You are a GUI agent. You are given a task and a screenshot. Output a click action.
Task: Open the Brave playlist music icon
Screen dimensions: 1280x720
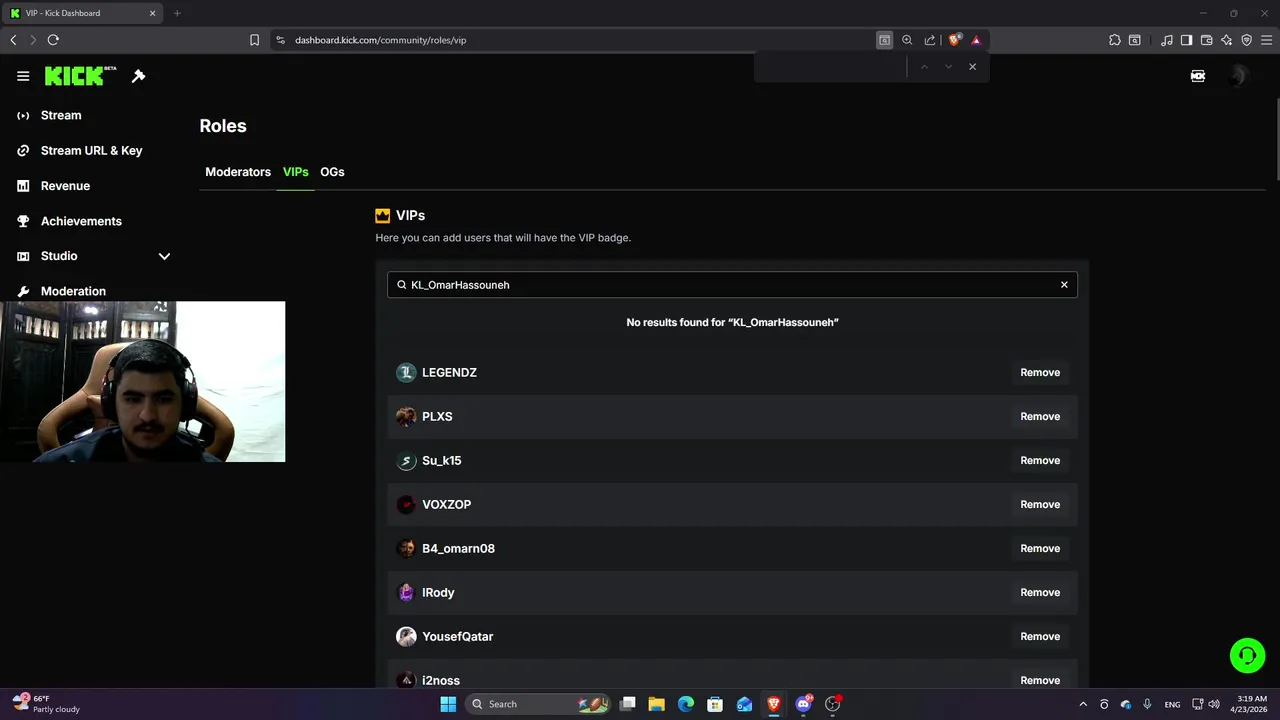[1167, 40]
